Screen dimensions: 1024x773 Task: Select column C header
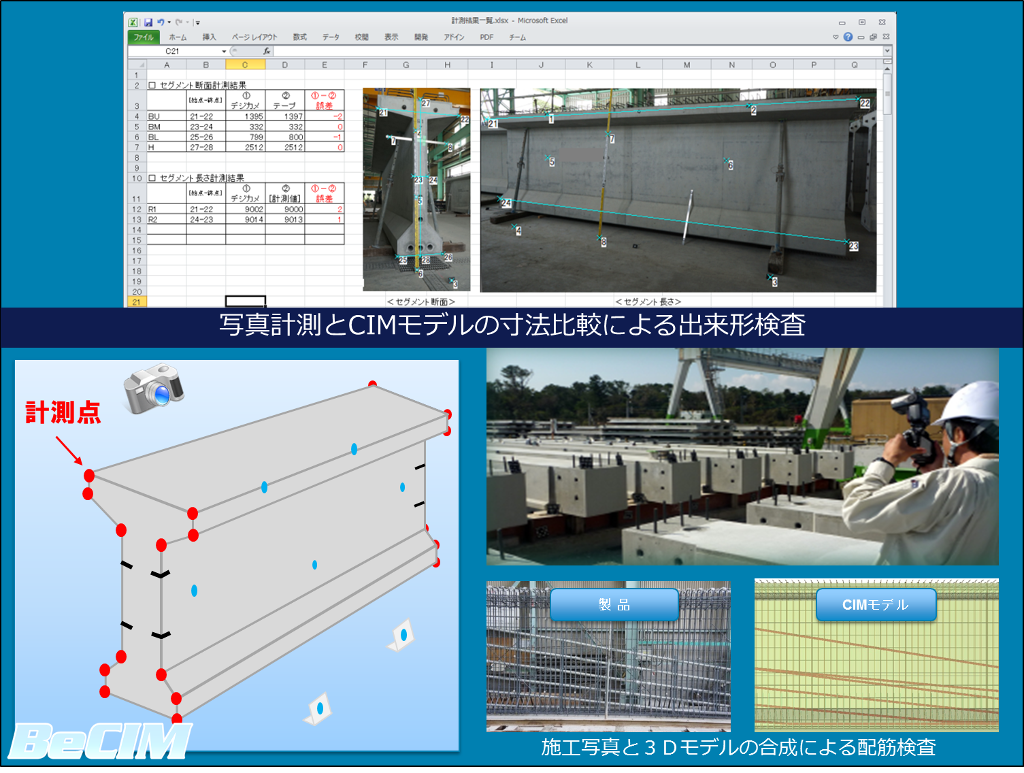(x=245, y=65)
